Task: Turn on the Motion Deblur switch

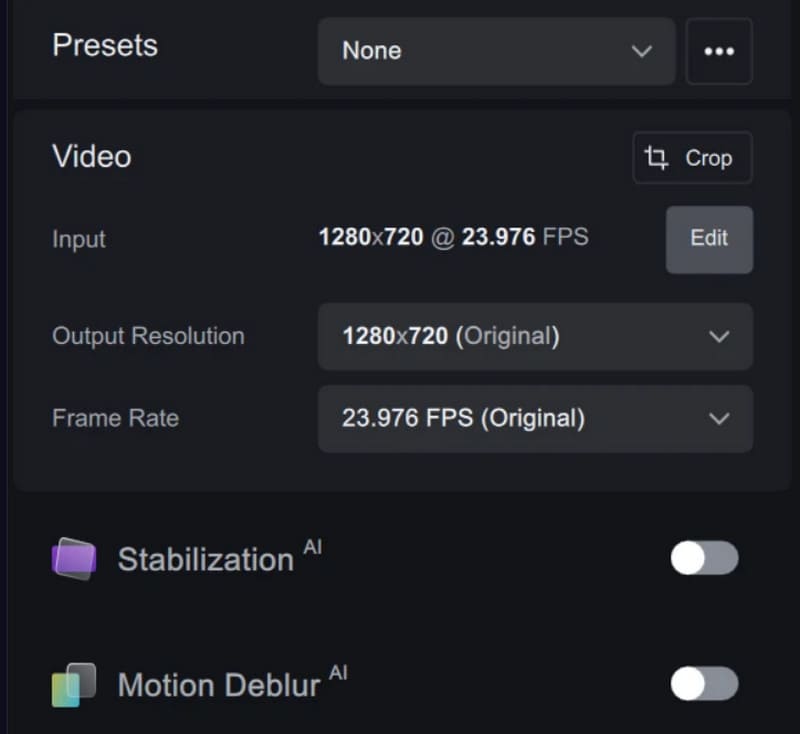Action: pos(704,685)
